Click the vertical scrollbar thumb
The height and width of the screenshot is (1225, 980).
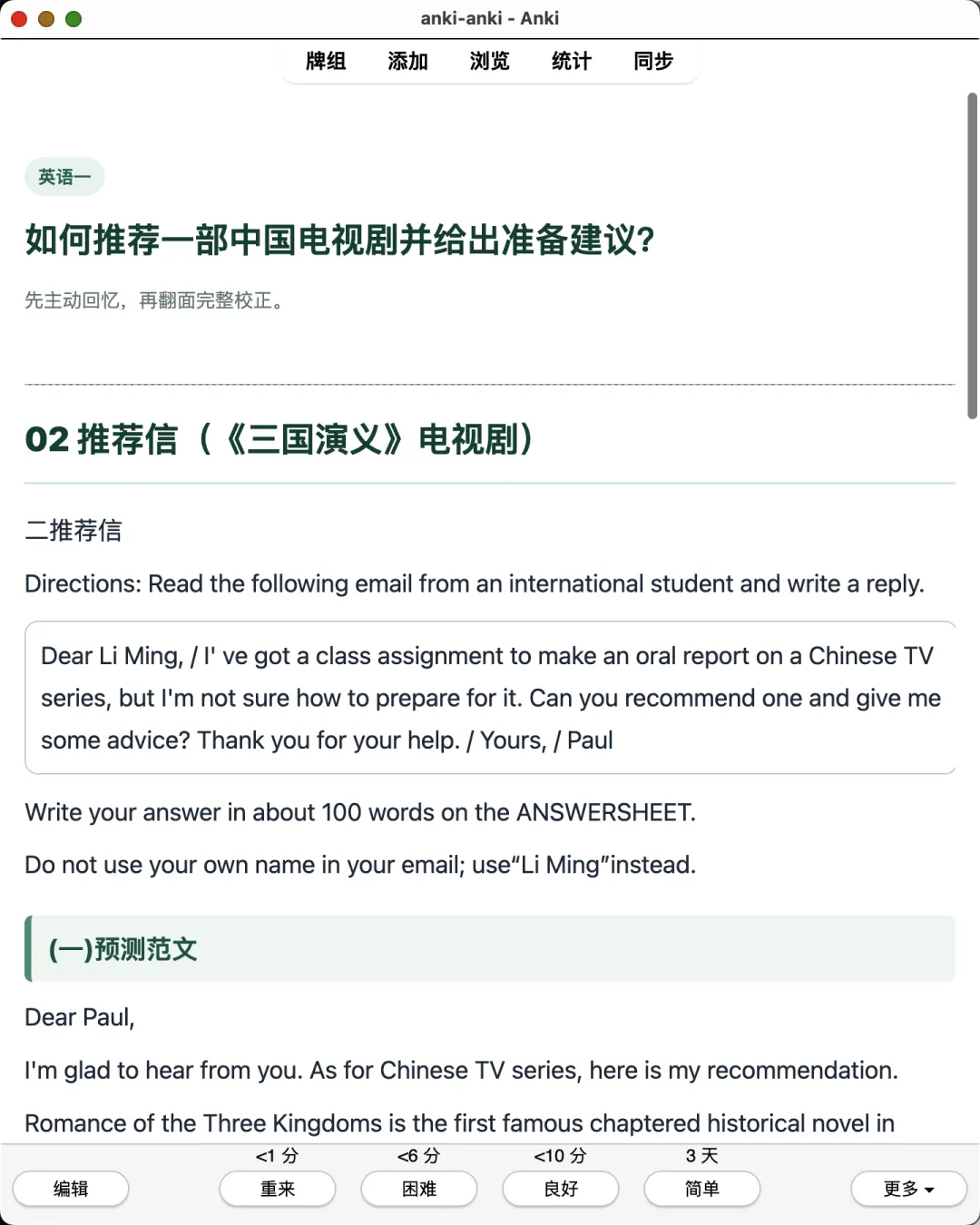[972, 254]
